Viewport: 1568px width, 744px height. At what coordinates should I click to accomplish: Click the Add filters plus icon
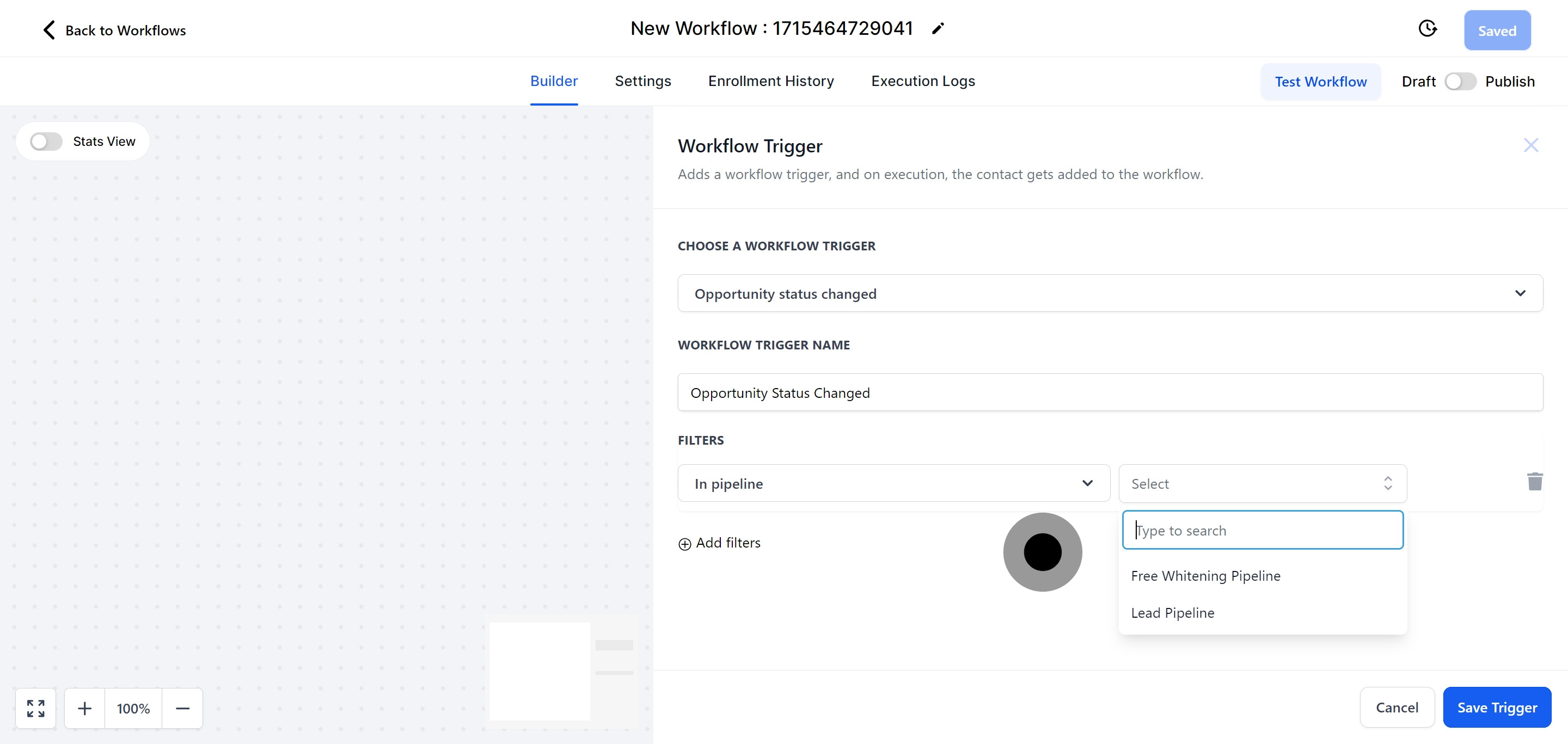(685, 543)
